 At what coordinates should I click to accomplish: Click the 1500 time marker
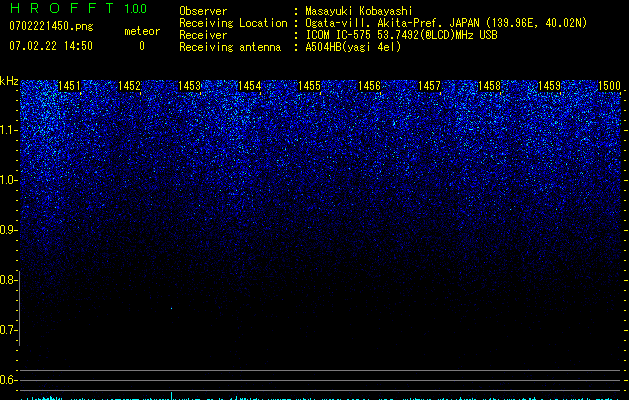tap(610, 86)
